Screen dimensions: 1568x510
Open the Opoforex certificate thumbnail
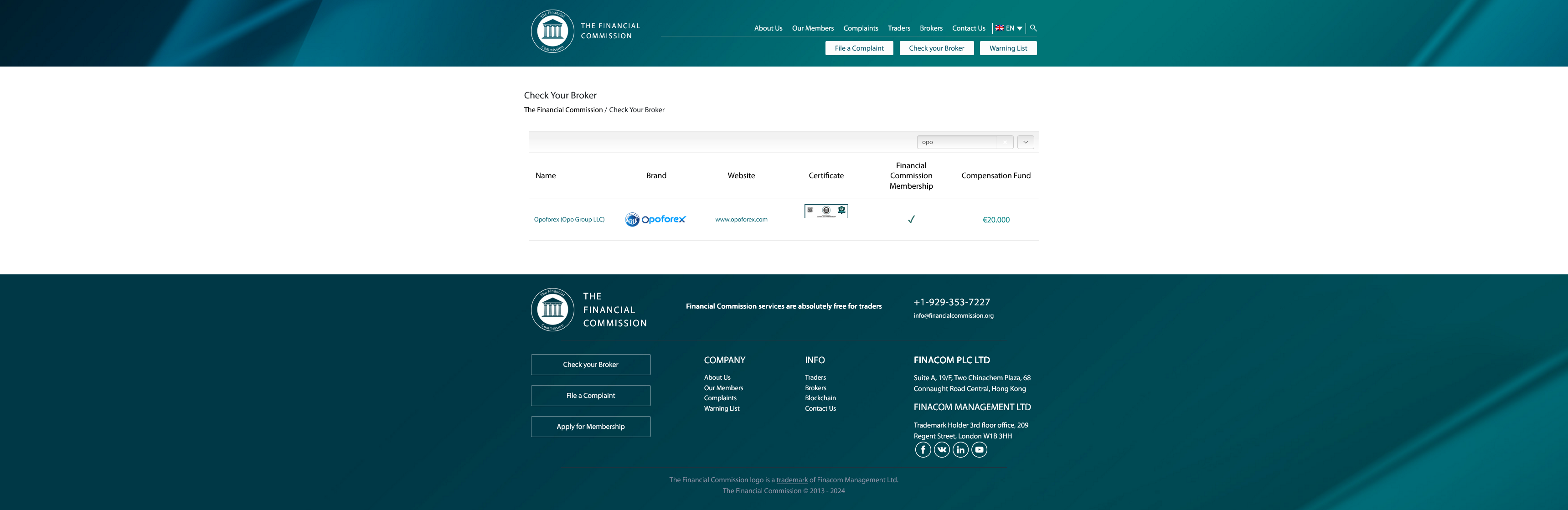pyautogui.click(x=826, y=211)
